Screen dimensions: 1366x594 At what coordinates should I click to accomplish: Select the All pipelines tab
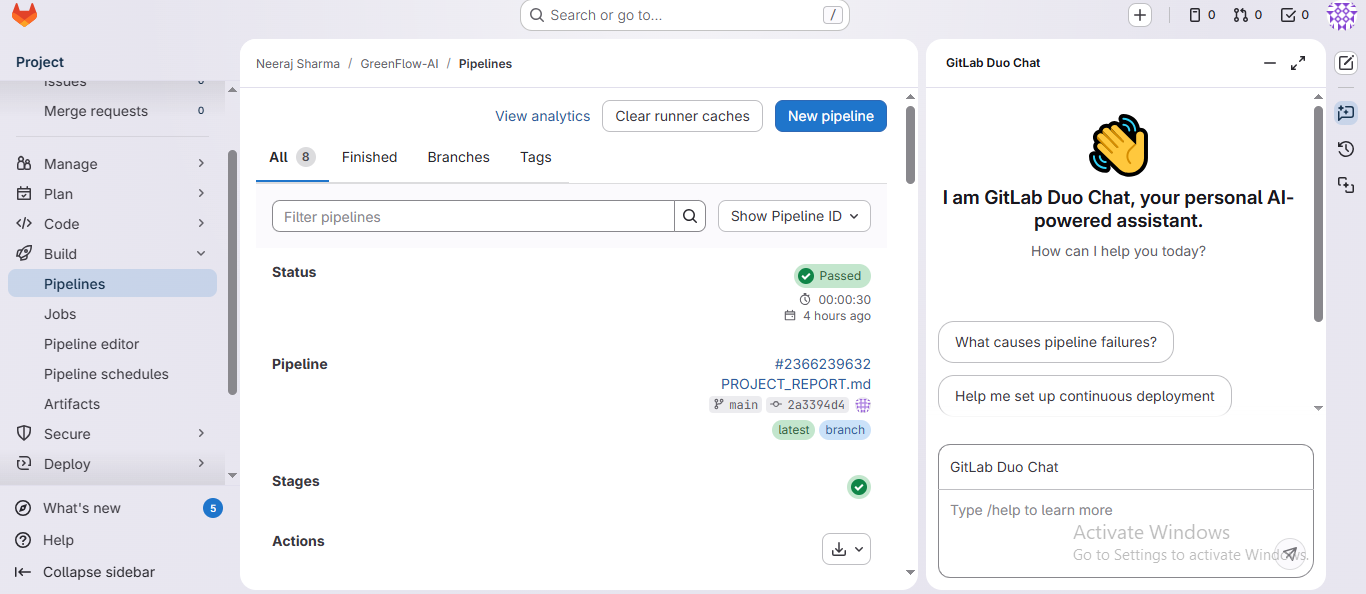coord(292,157)
